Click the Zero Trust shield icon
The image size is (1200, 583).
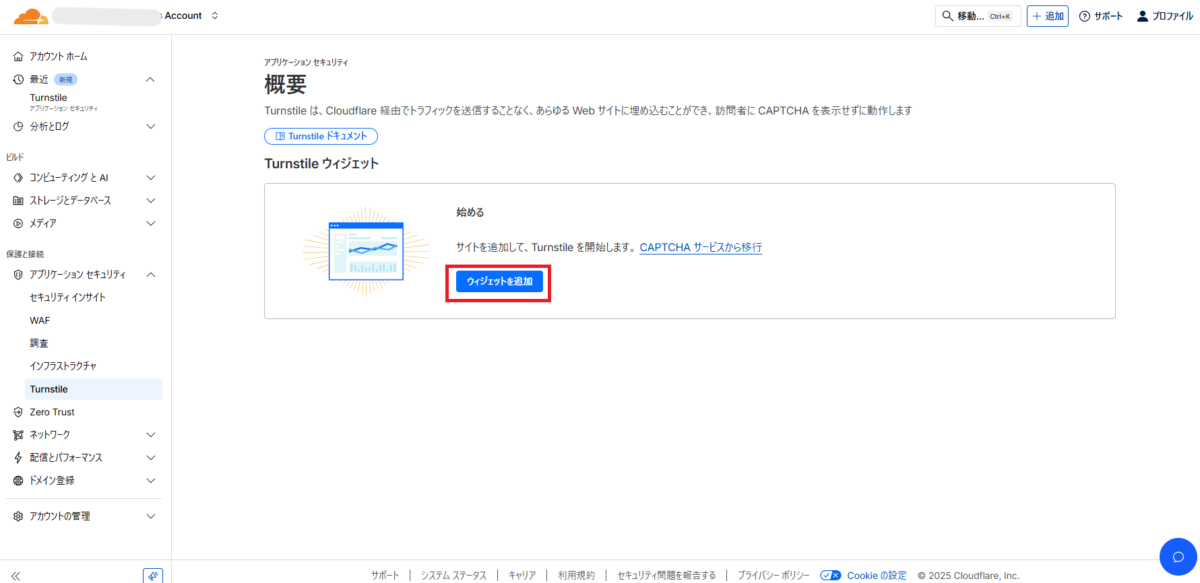(x=18, y=412)
